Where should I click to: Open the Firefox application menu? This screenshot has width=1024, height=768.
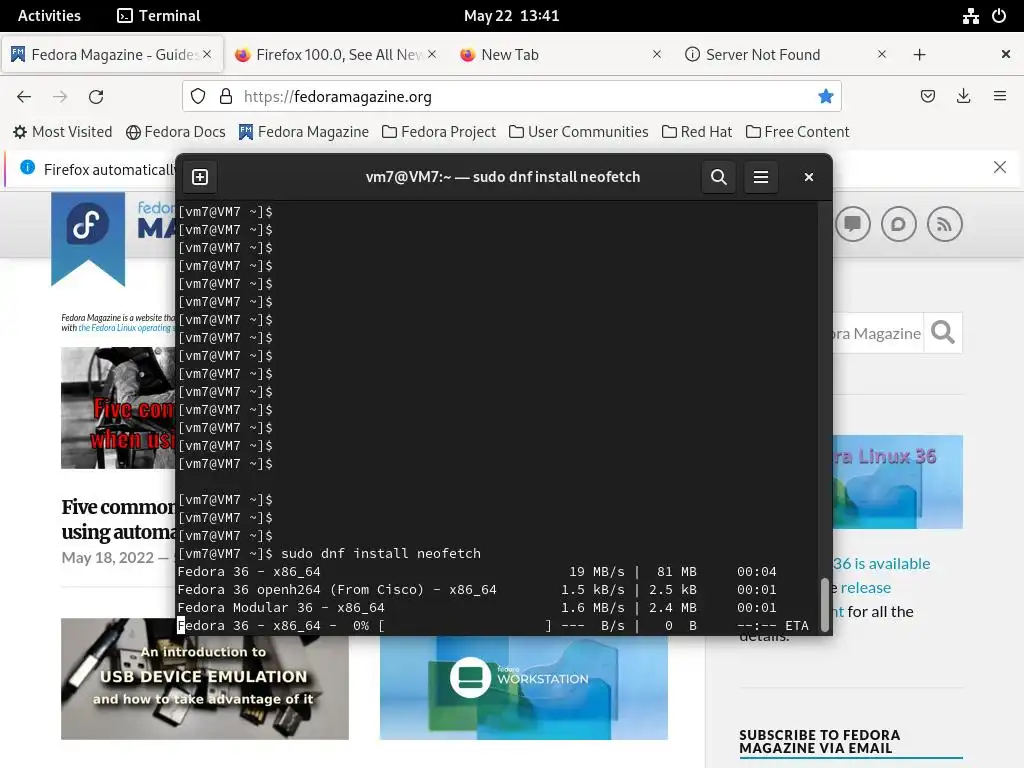point(999,97)
